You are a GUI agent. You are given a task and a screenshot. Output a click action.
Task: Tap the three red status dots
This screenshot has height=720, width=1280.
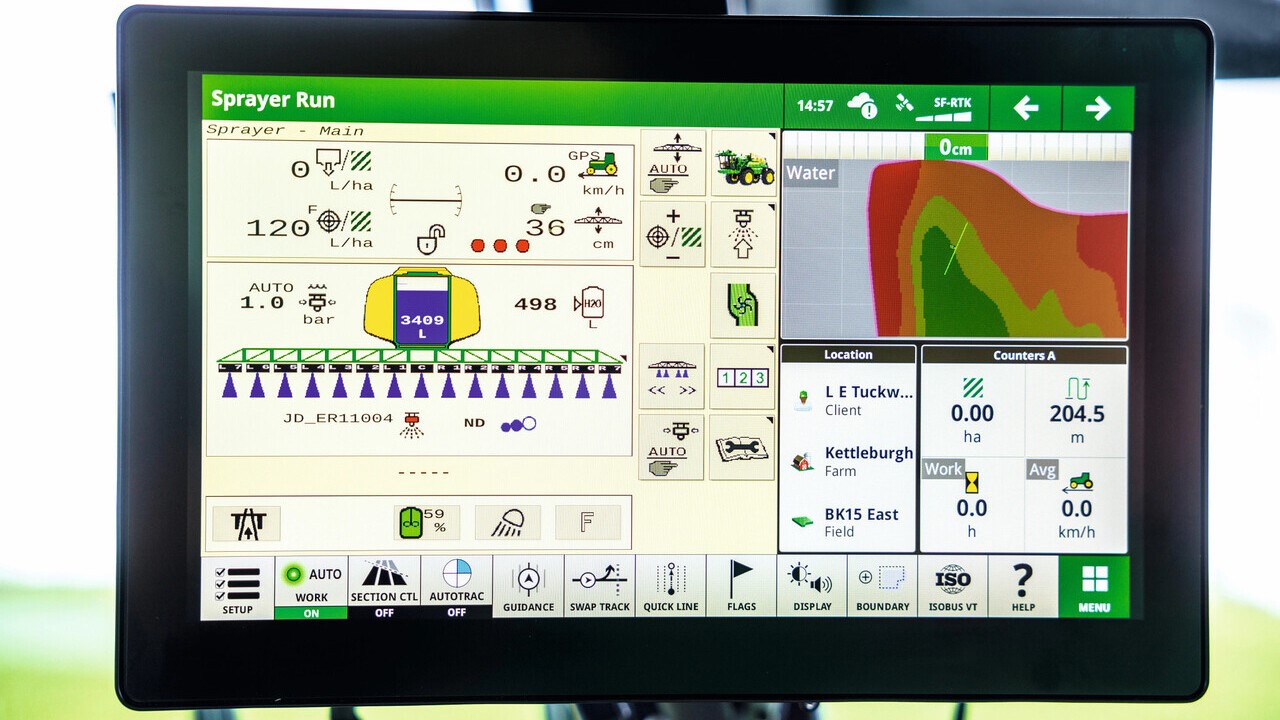[x=499, y=245]
